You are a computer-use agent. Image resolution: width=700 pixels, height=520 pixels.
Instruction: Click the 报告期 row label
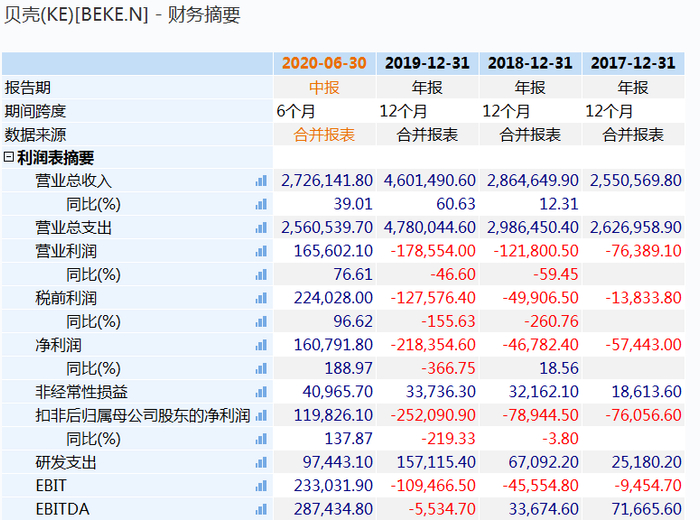27,87
